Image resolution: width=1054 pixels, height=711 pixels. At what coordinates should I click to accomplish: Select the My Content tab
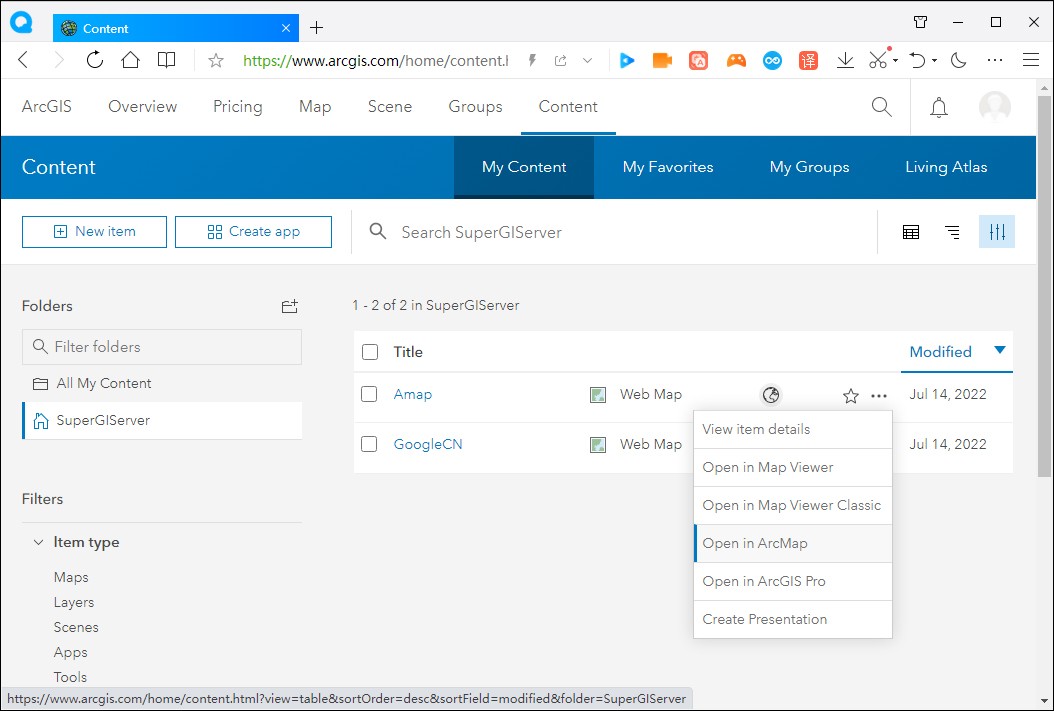point(524,167)
